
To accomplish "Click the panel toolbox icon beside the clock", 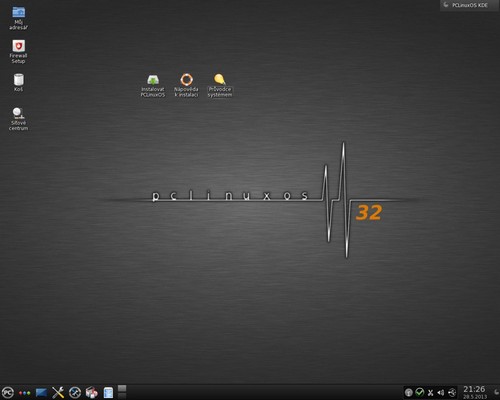I will 496,392.
